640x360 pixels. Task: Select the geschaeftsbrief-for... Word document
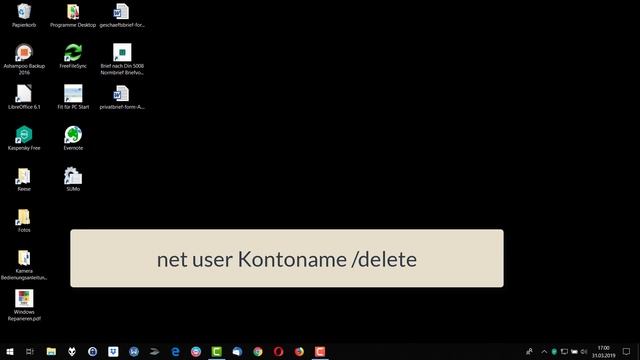(x=122, y=16)
